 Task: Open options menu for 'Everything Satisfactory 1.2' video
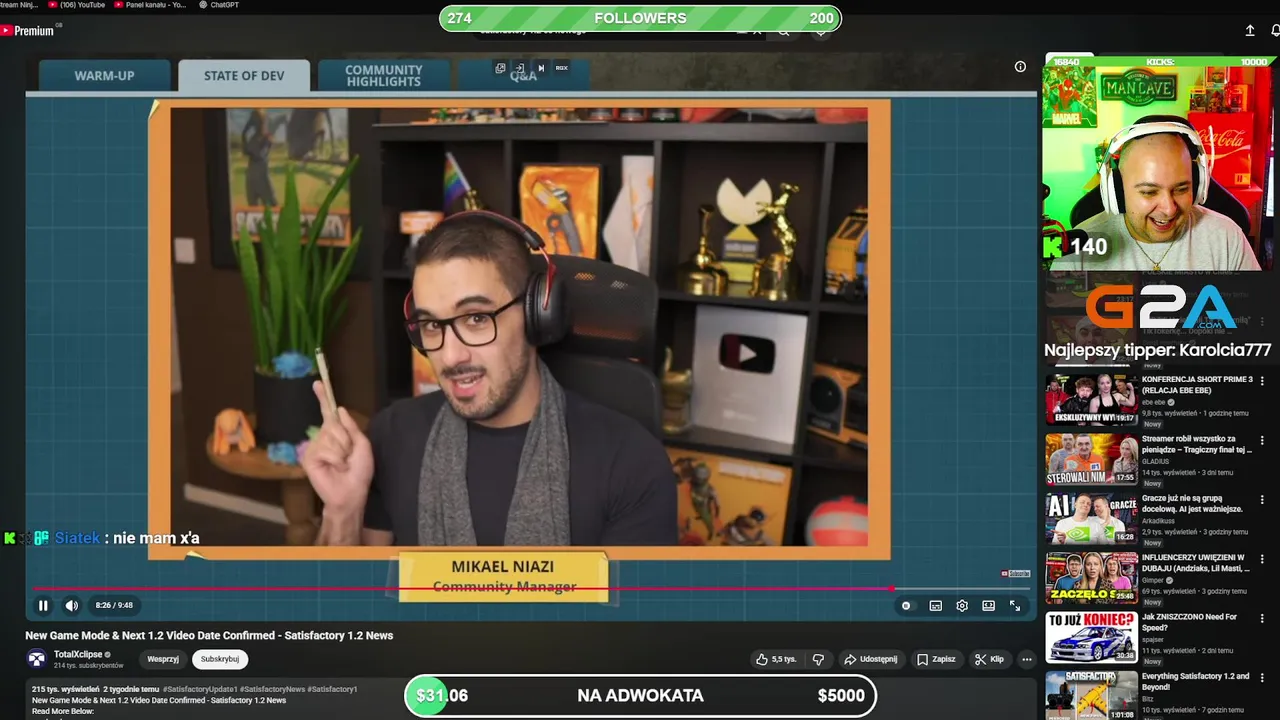point(1262,677)
